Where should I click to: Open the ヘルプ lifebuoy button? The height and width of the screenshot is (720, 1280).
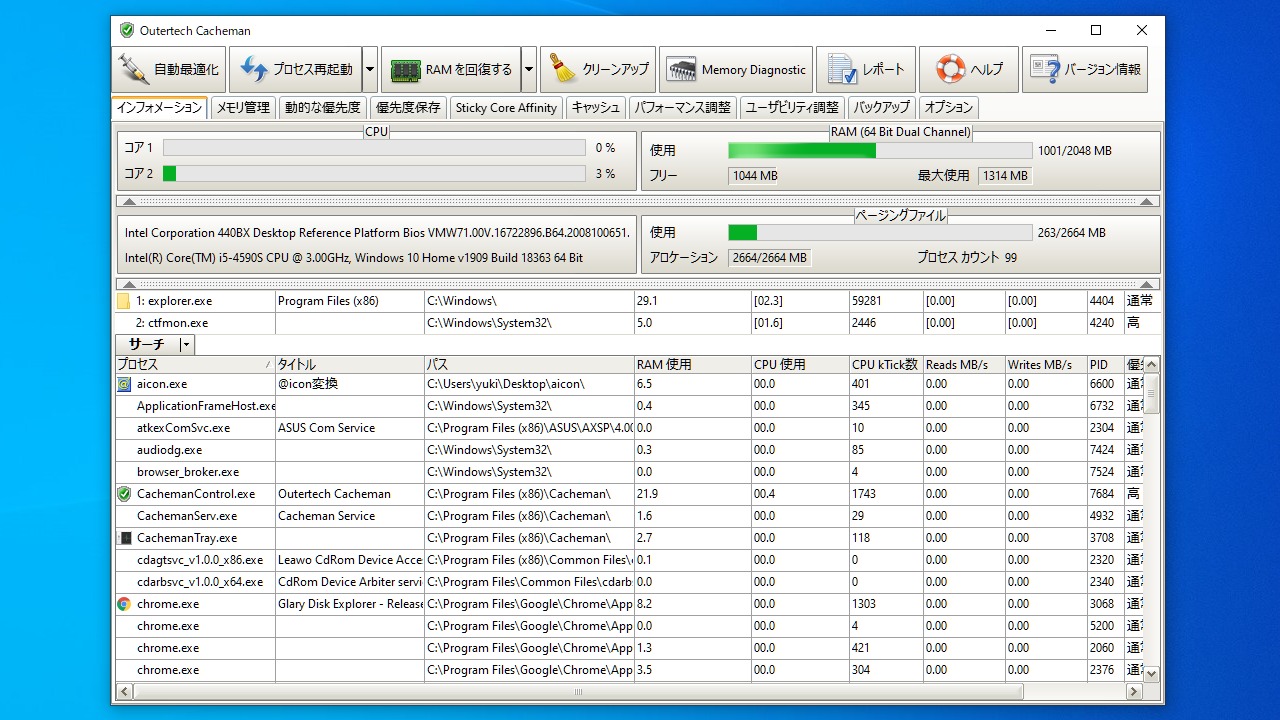(x=968, y=70)
